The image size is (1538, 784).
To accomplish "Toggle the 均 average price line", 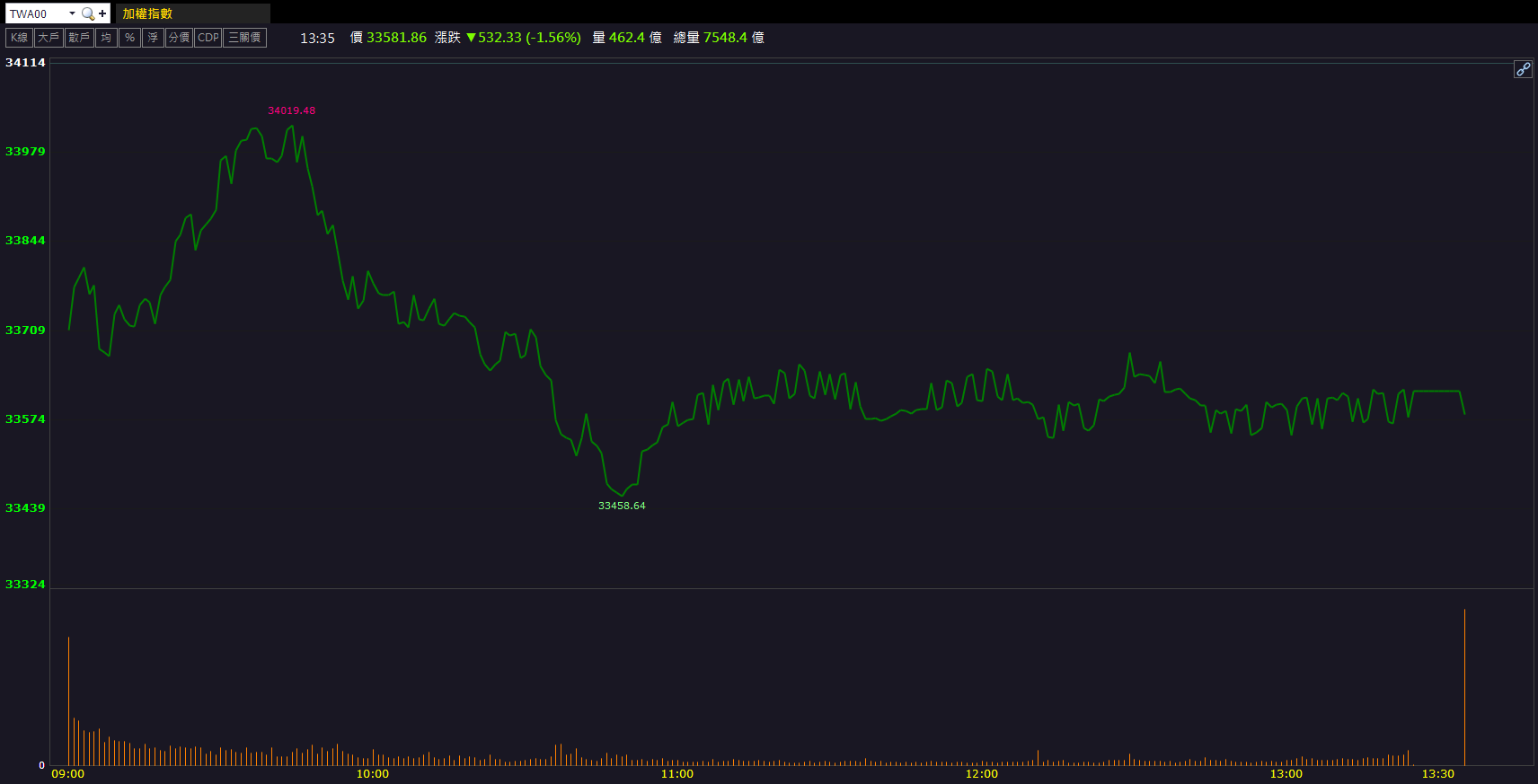I will [106, 38].
